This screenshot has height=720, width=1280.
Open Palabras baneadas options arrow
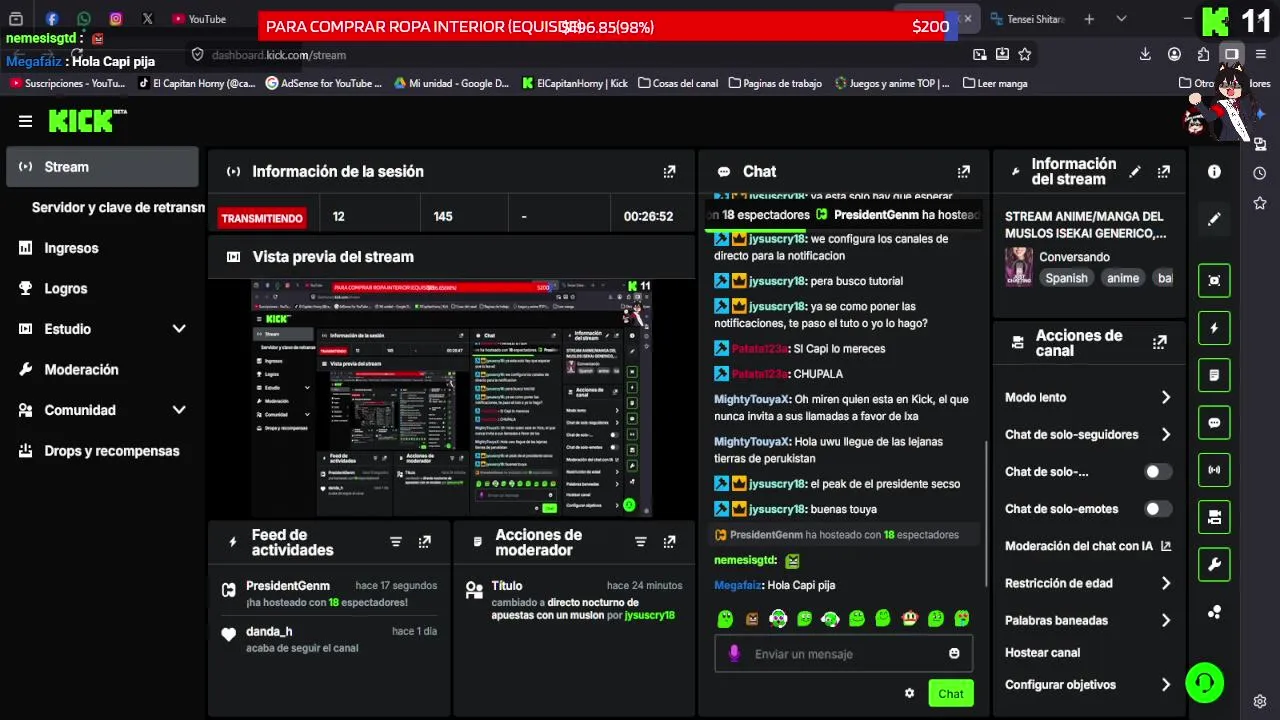point(1165,620)
